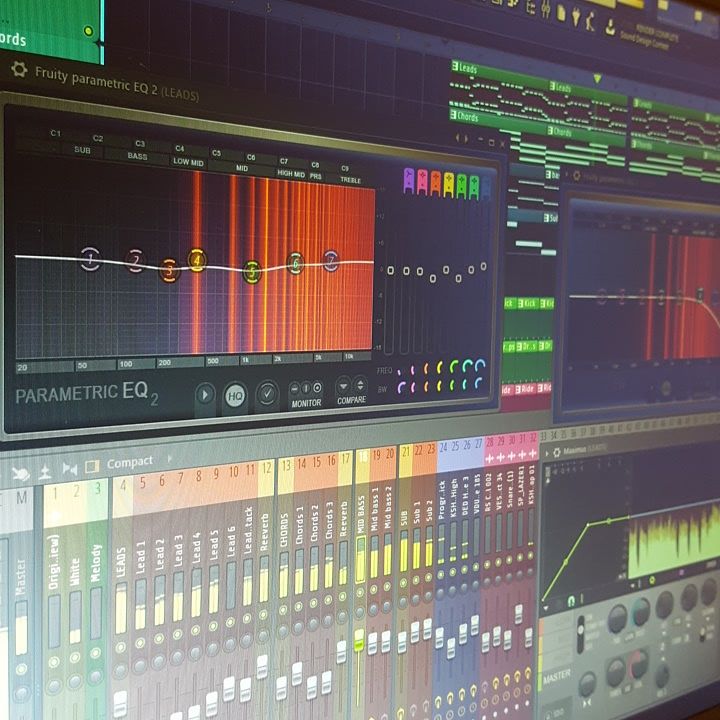Select the Master mixer track
This screenshot has width=720, height=720.
point(21,577)
